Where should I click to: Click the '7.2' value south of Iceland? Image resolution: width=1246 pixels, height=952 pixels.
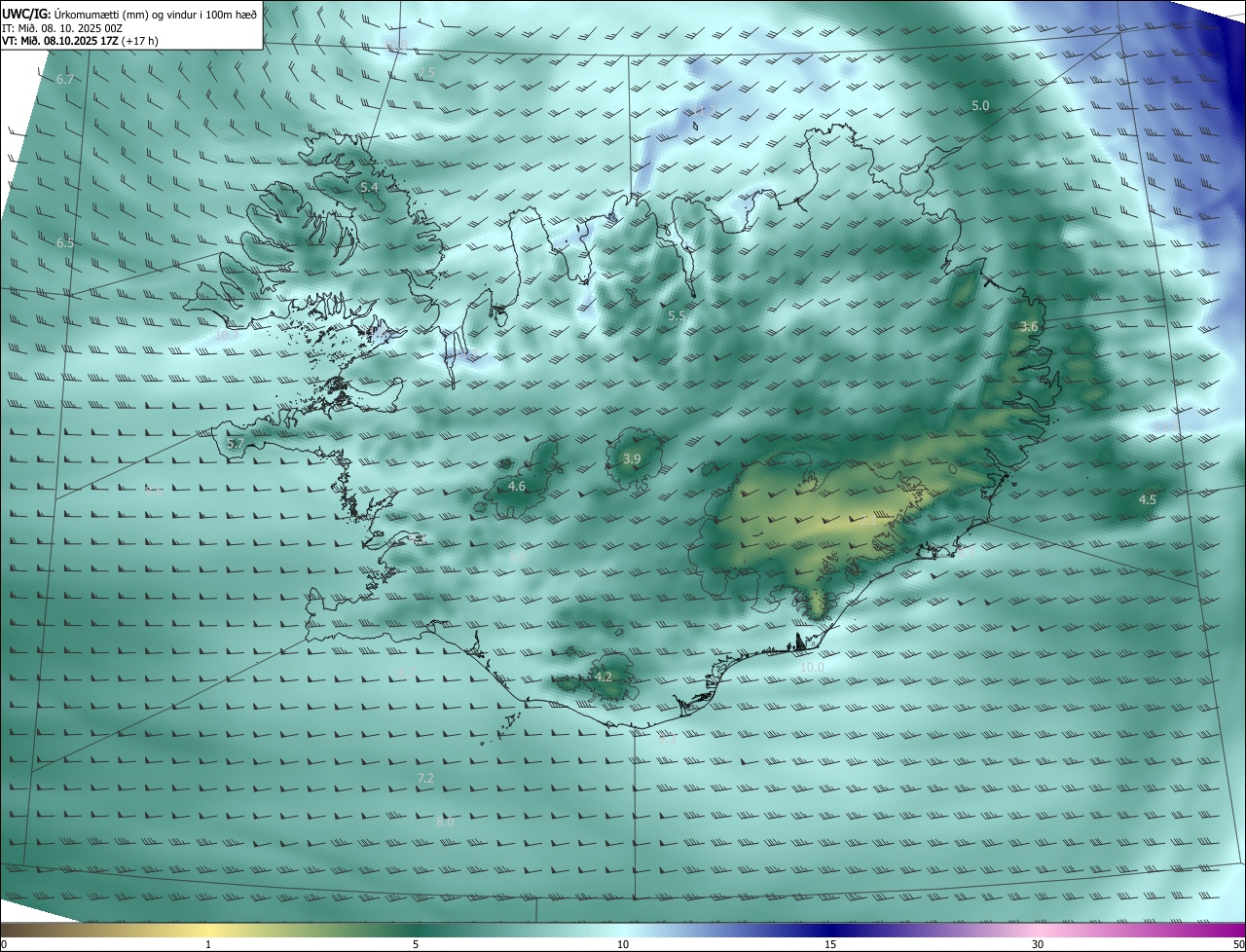425,778
